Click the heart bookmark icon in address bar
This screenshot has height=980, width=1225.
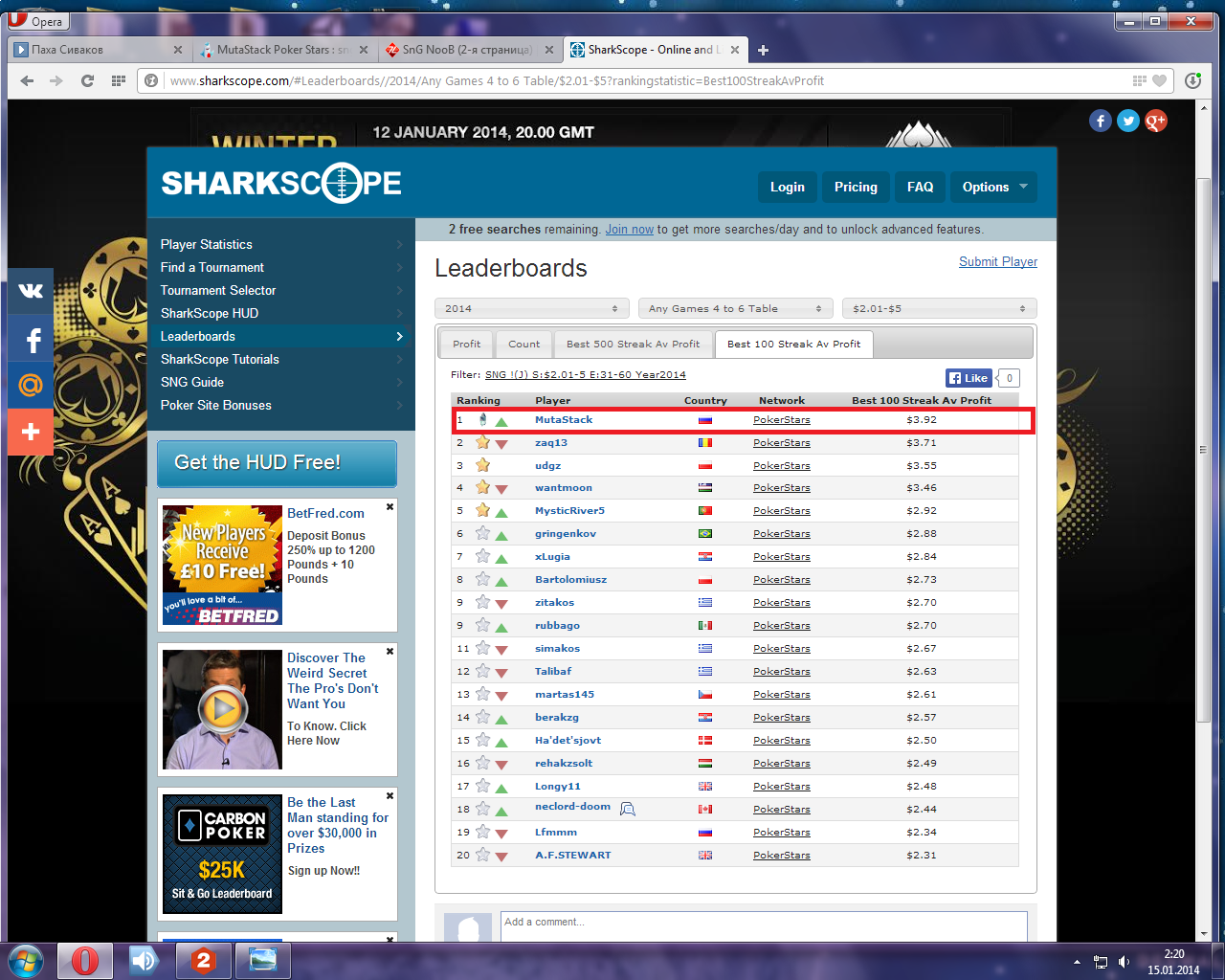click(1159, 80)
